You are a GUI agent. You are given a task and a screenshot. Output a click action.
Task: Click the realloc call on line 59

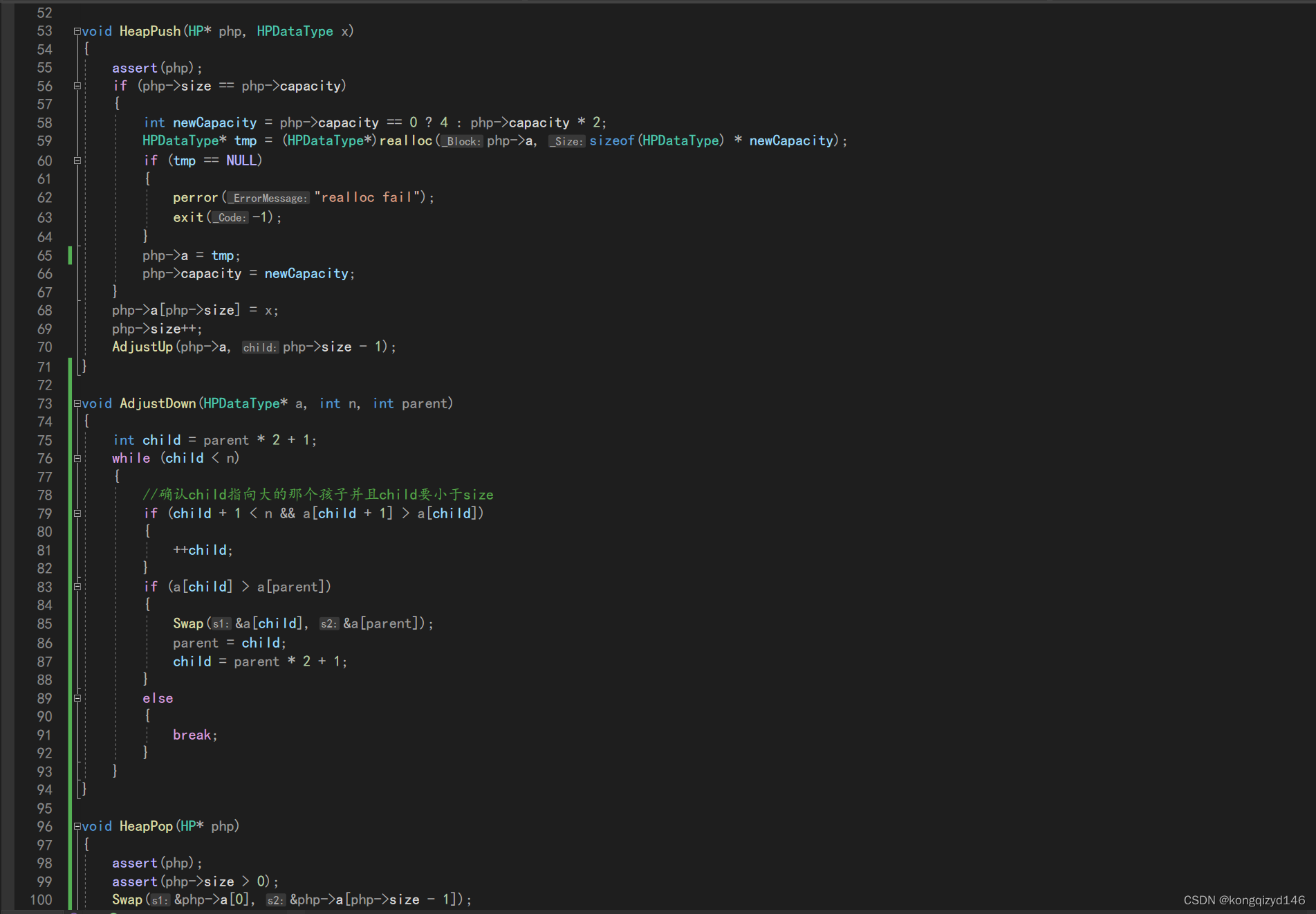(406, 140)
